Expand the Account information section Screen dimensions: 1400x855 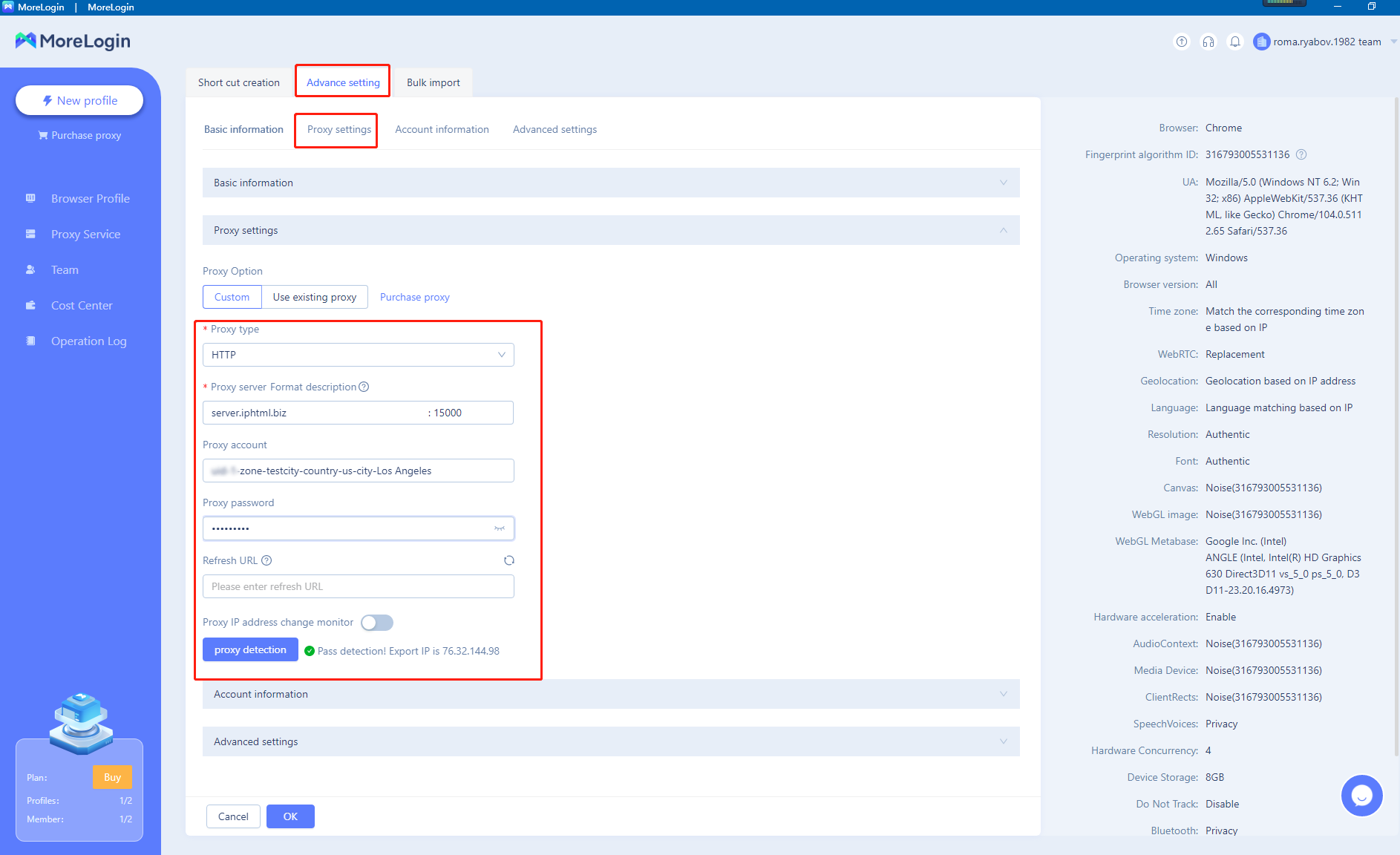coord(611,694)
